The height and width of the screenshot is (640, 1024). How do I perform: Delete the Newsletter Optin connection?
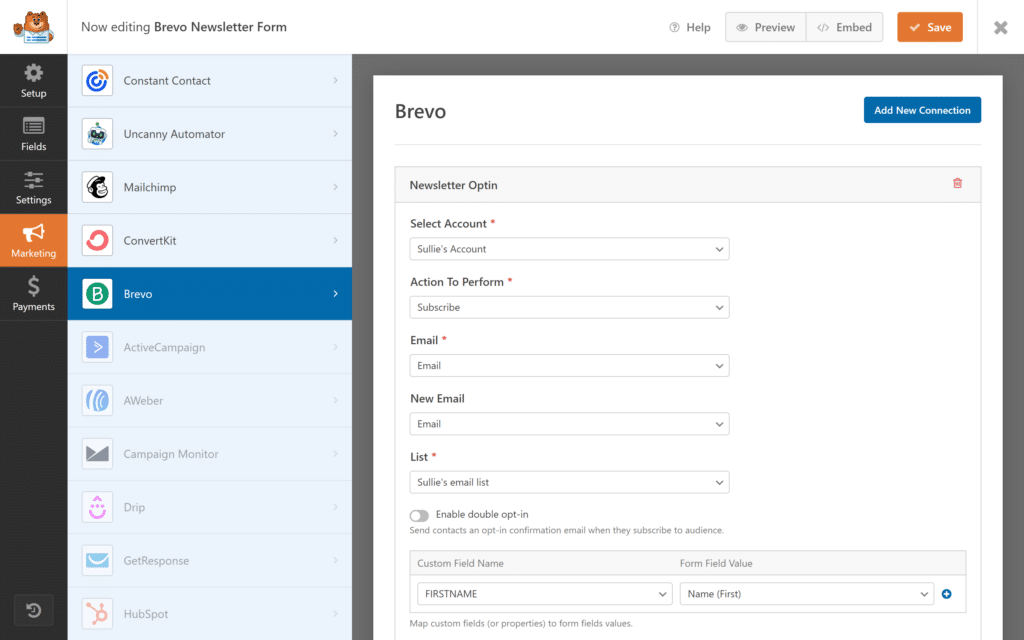(957, 184)
